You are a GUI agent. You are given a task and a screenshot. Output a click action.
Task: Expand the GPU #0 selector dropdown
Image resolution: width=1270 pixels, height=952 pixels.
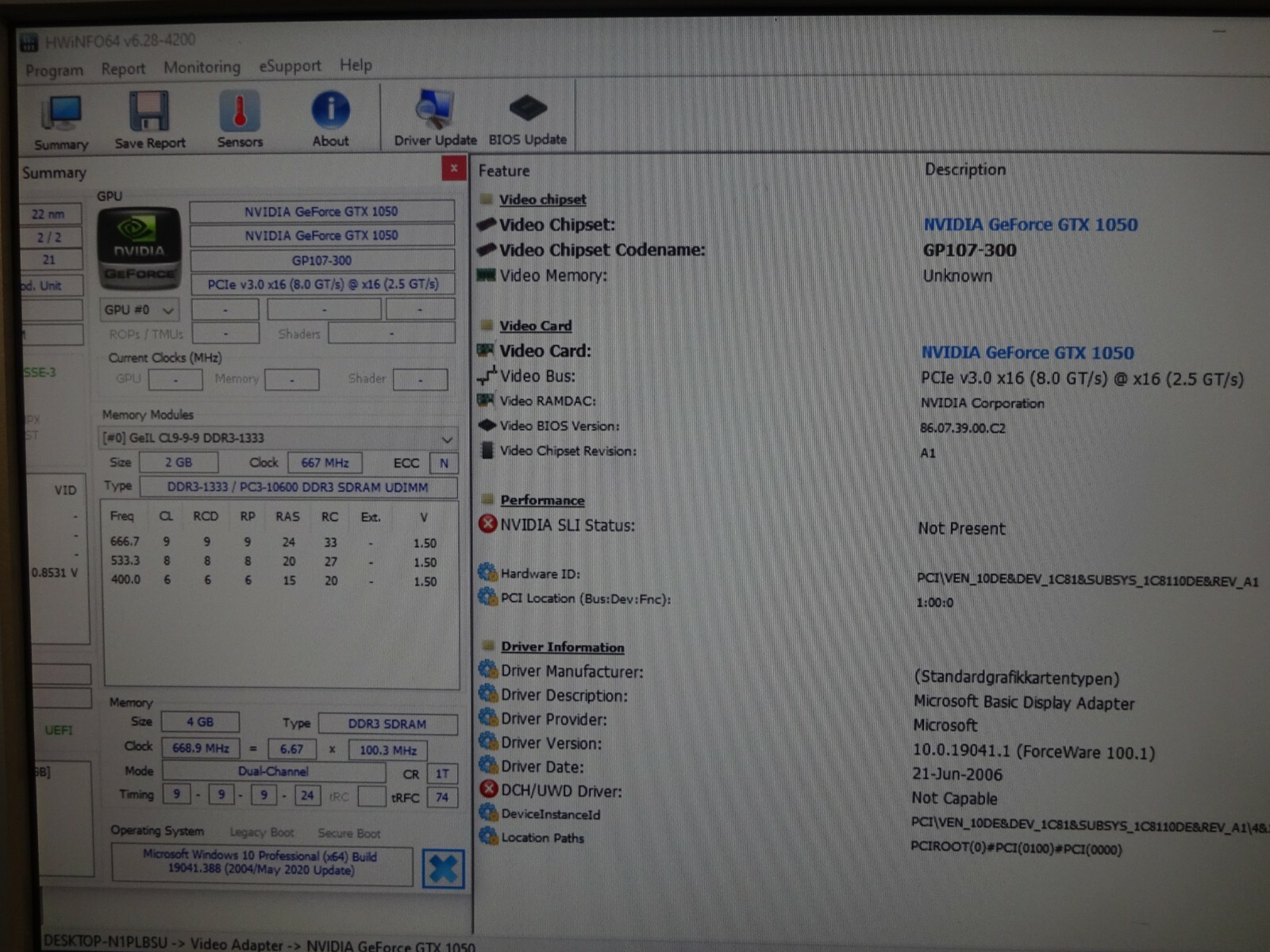coord(139,309)
